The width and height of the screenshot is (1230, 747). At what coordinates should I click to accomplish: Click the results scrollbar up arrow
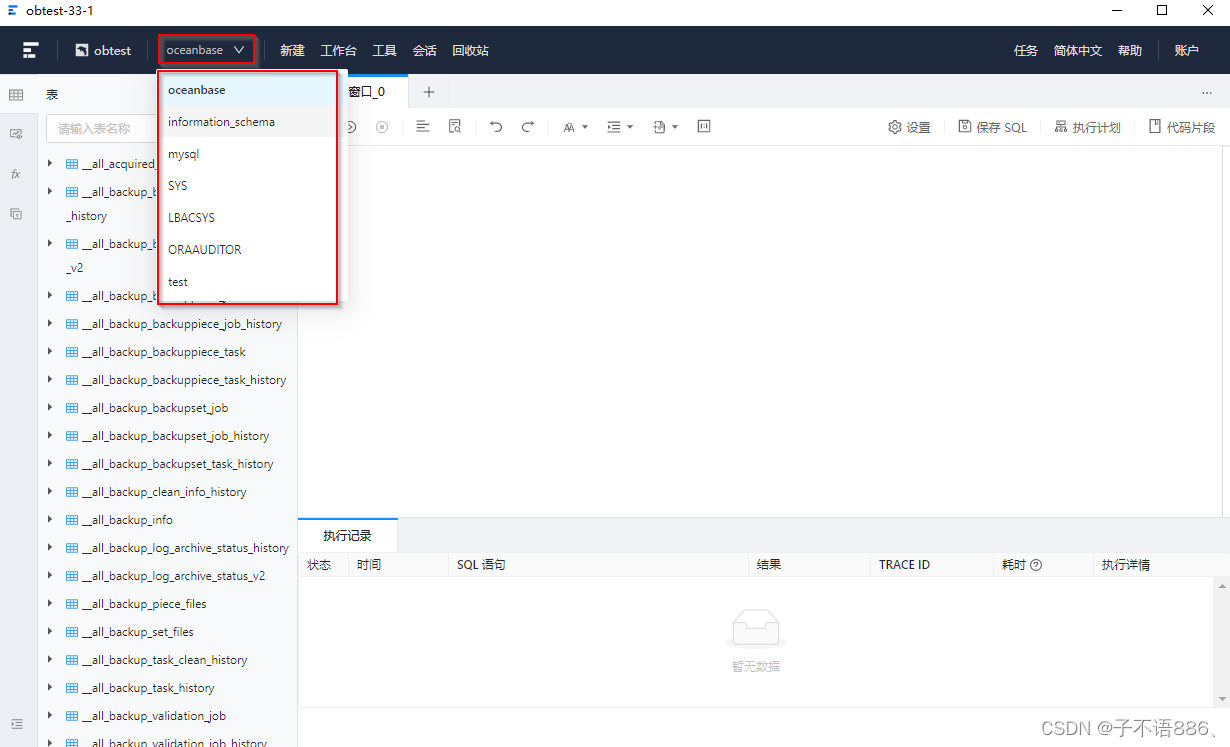point(1222,585)
